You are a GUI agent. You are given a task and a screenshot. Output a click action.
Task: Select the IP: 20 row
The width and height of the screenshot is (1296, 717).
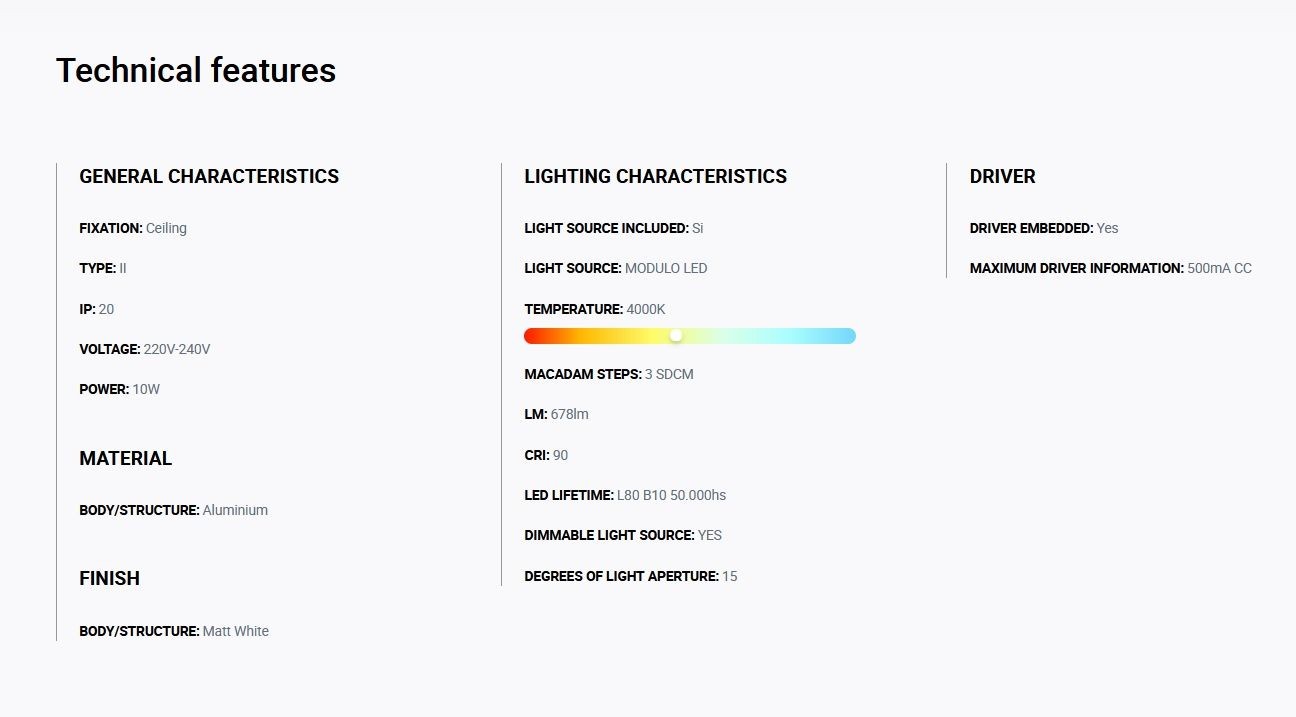click(x=97, y=309)
